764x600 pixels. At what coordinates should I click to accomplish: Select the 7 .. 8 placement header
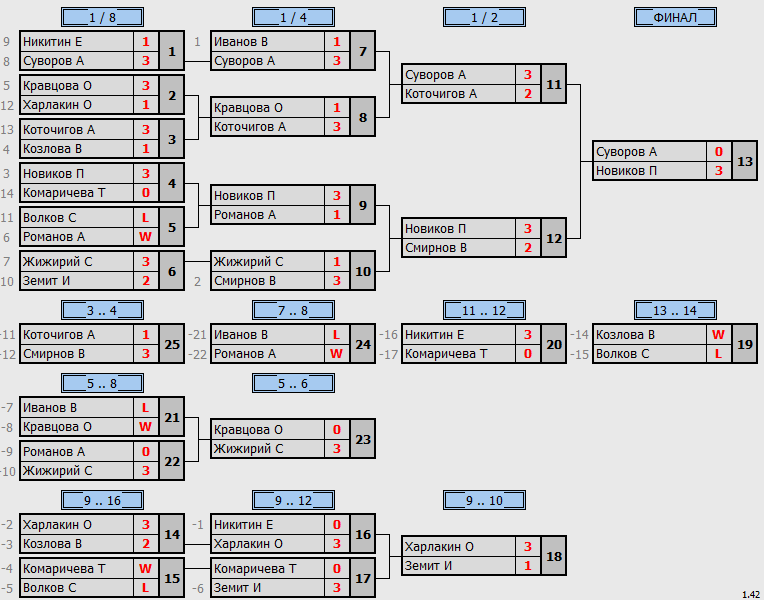coord(293,310)
